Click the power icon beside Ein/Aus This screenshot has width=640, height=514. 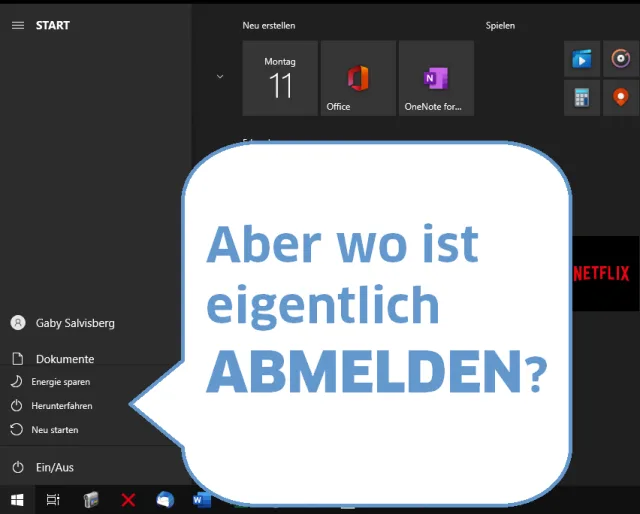pyautogui.click(x=18, y=467)
